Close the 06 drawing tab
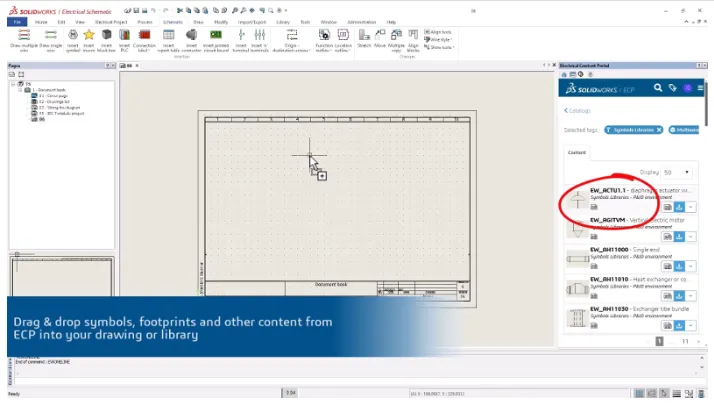 pyautogui.click(x=137, y=66)
